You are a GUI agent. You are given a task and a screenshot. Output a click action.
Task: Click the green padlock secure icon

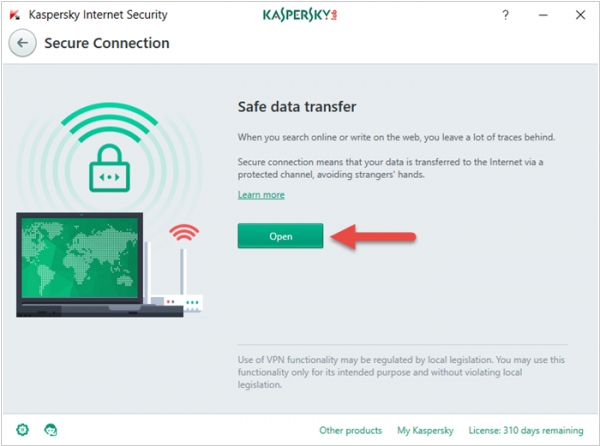click(109, 168)
